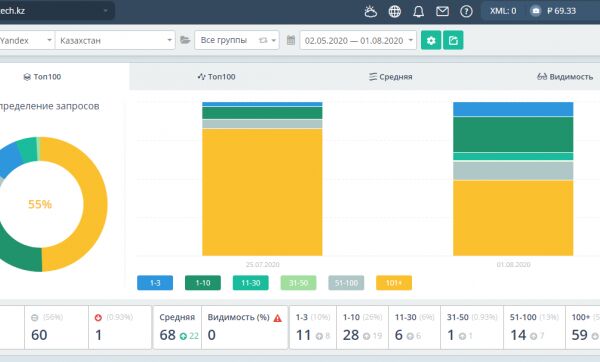Image resolution: width=600 pixels, height=362 pixels.
Task: Open the date range 02.05.2020 — 01.08.2020 dropdown
Action: [358, 40]
